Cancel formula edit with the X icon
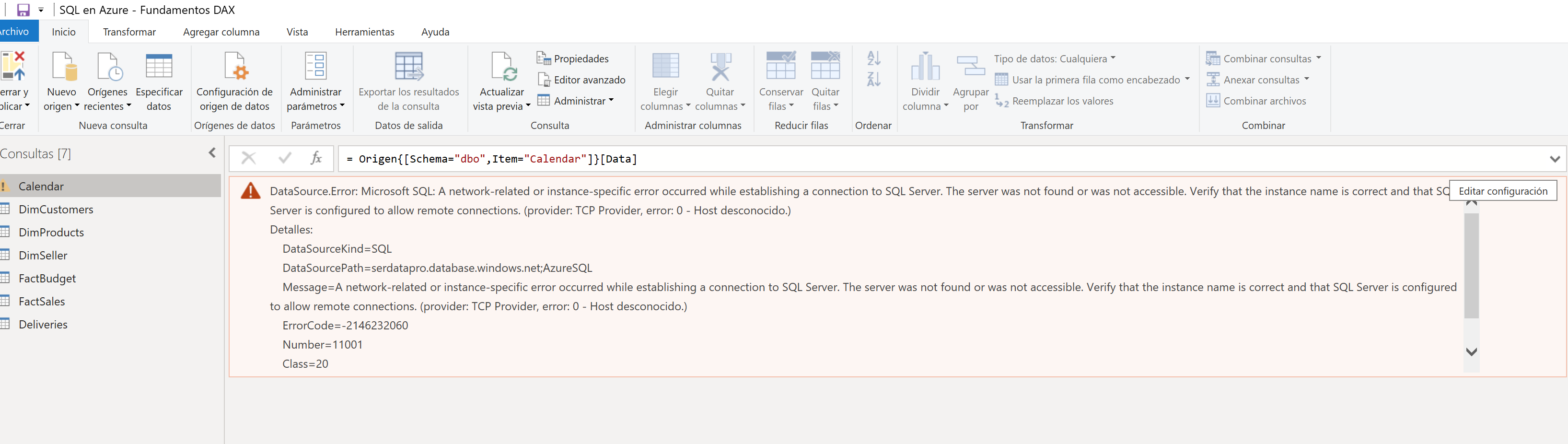The image size is (1568, 444). click(248, 158)
